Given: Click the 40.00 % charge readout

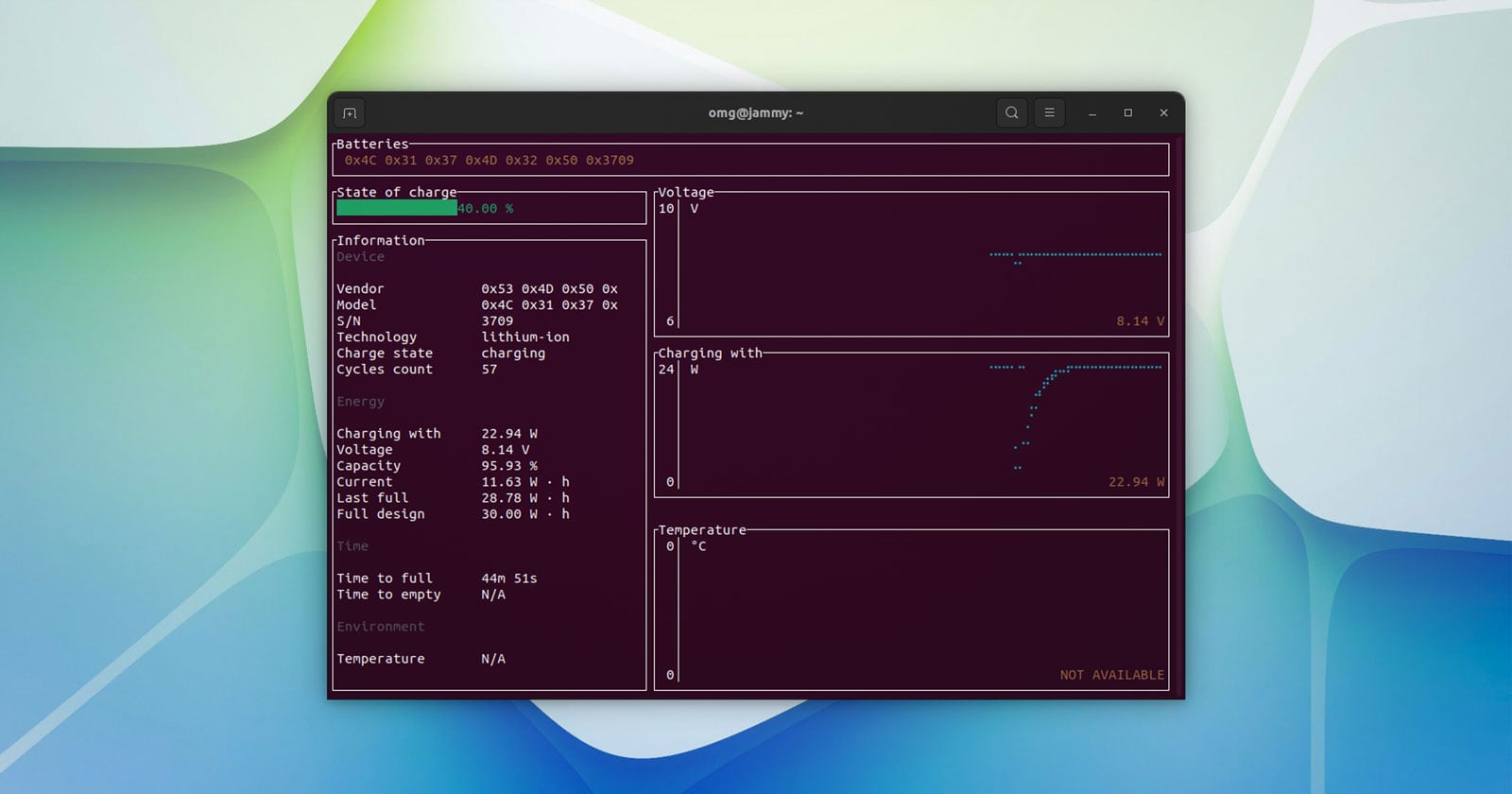Looking at the screenshot, I should point(486,209).
